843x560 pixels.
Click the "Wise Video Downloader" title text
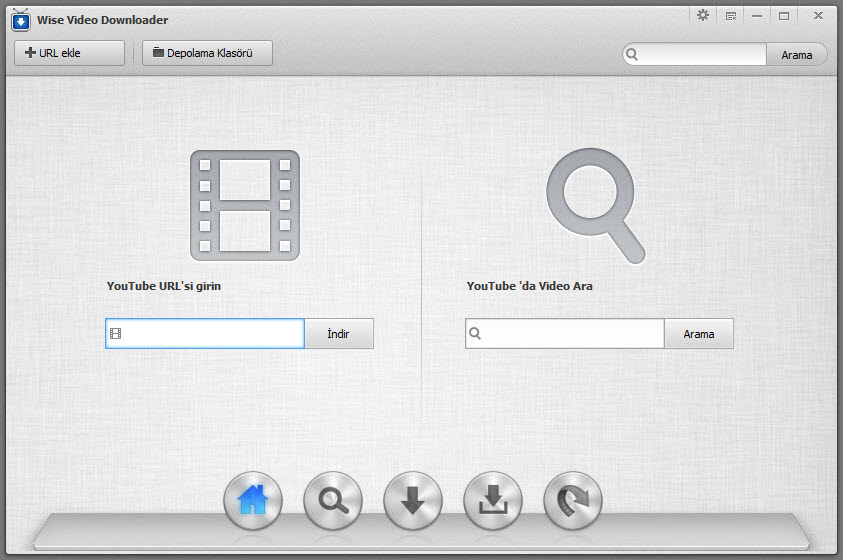tap(102, 20)
